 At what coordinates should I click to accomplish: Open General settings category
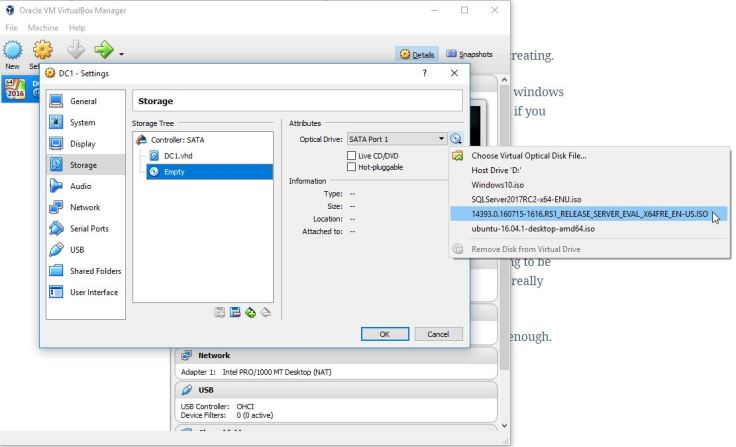tap(85, 101)
